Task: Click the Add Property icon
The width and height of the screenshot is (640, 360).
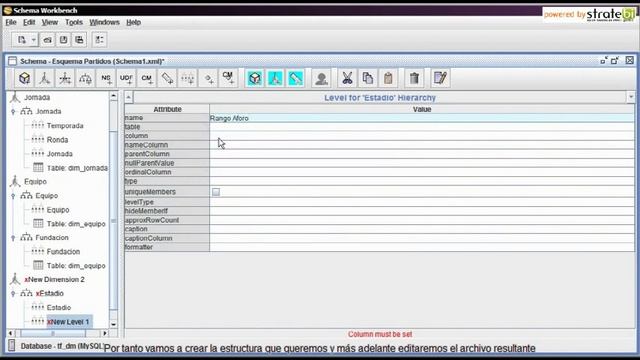Action: coord(209,78)
